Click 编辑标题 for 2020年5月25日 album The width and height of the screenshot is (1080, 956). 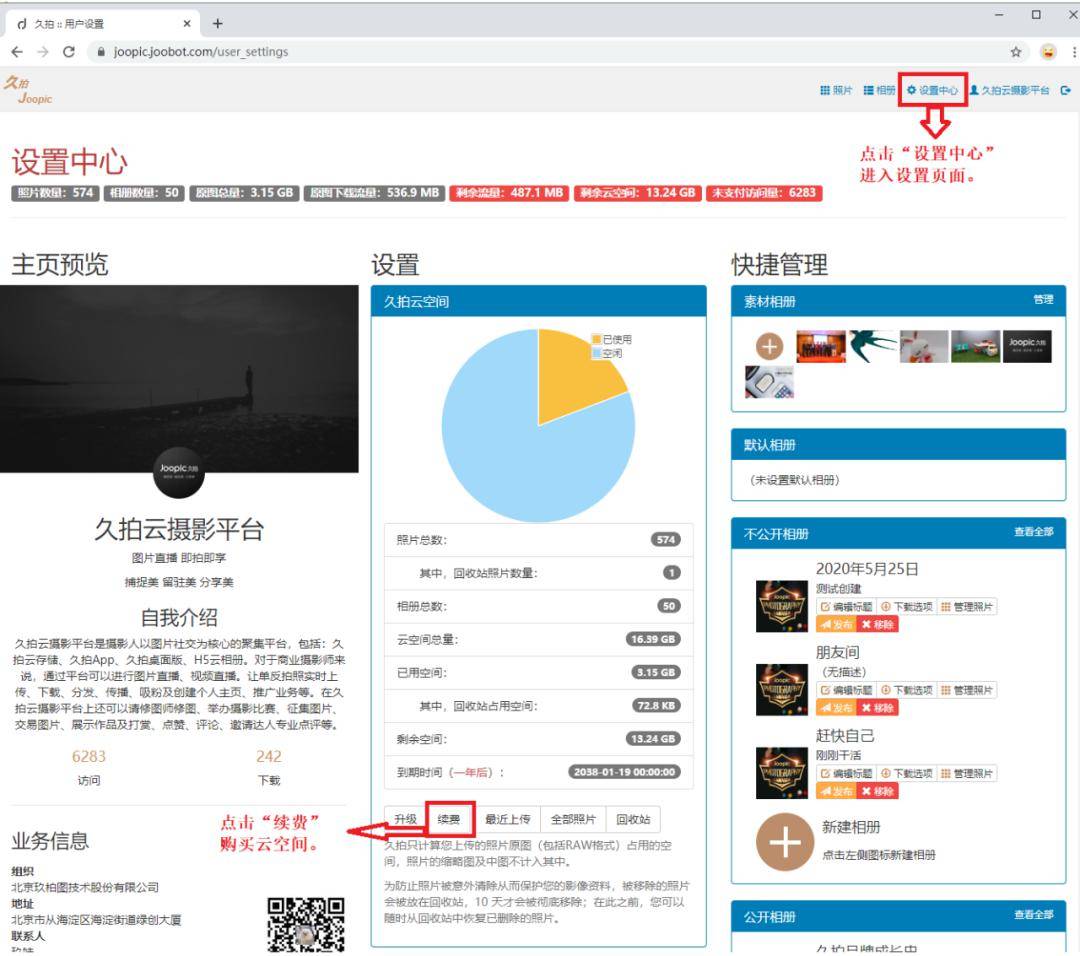[x=846, y=607]
